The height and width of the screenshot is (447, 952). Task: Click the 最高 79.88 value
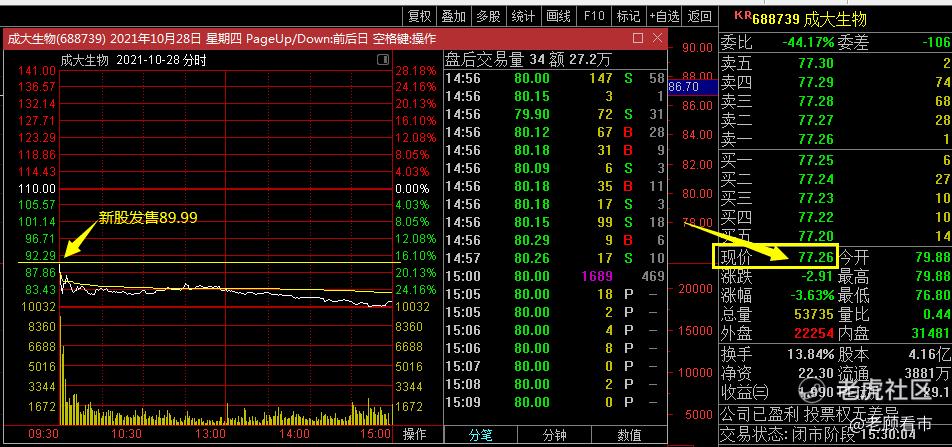933,277
